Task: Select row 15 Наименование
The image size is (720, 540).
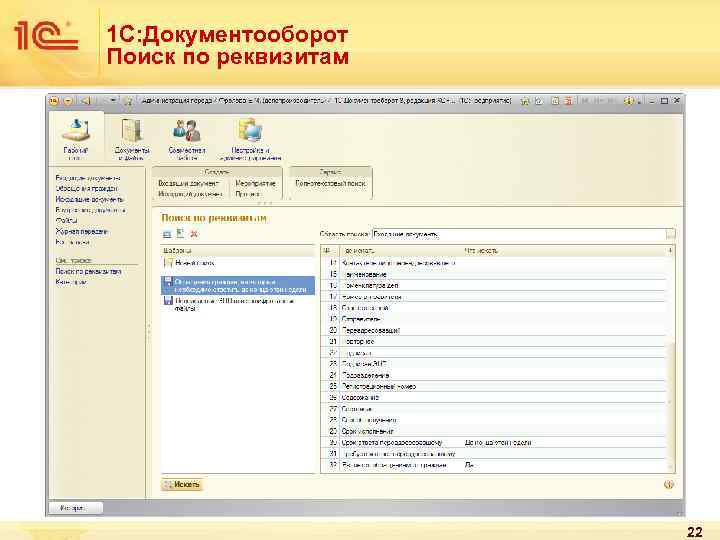Action: (x=495, y=274)
